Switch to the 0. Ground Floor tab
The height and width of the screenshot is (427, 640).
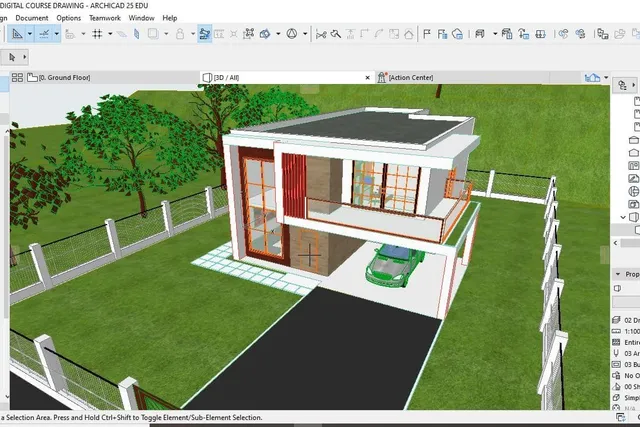(x=112, y=78)
